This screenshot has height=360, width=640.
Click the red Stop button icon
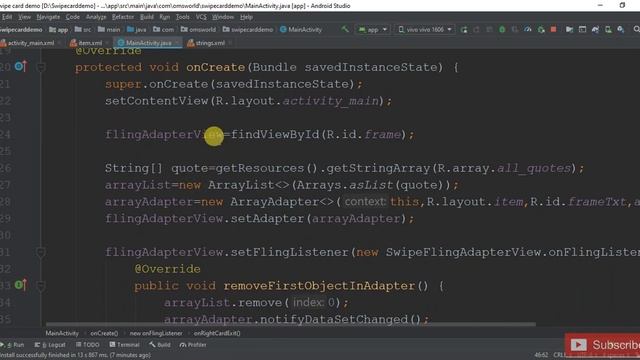(553, 29)
